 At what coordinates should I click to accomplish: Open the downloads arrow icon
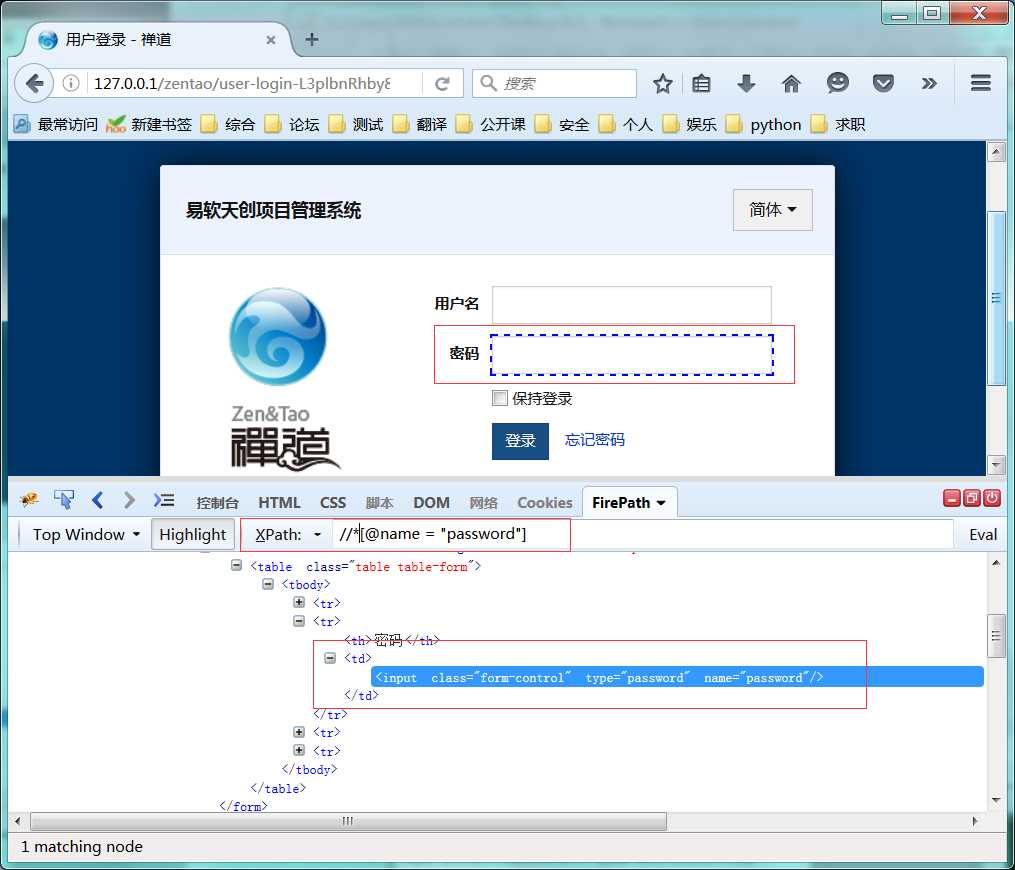[x=746, y=84]
